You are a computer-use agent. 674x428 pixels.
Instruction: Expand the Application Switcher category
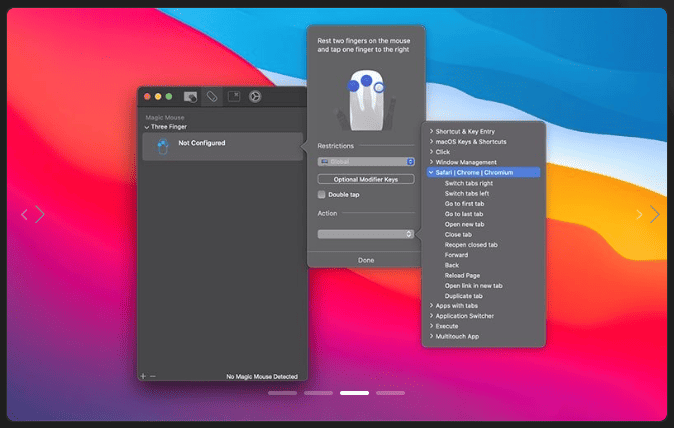[431, 316]
